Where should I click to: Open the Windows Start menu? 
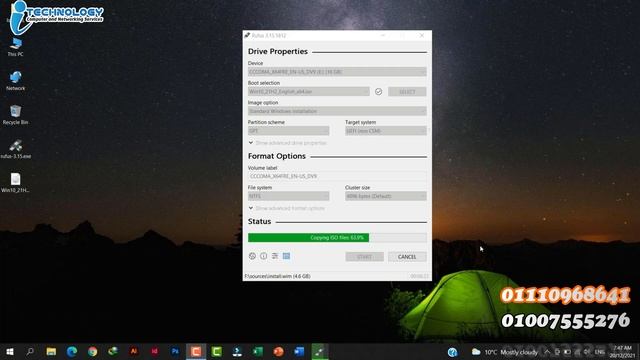10,351
